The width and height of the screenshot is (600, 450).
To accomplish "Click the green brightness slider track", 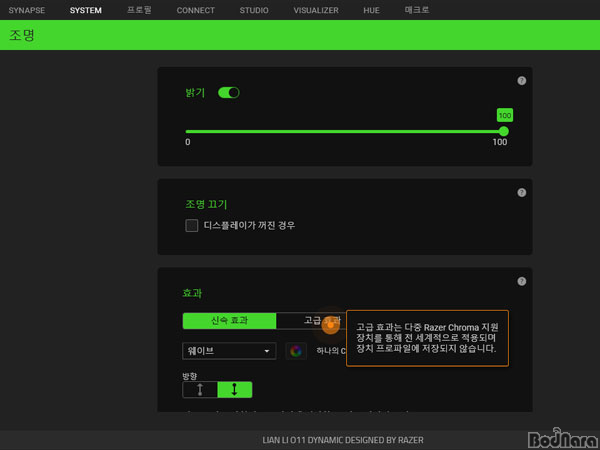I will (344, 131).
